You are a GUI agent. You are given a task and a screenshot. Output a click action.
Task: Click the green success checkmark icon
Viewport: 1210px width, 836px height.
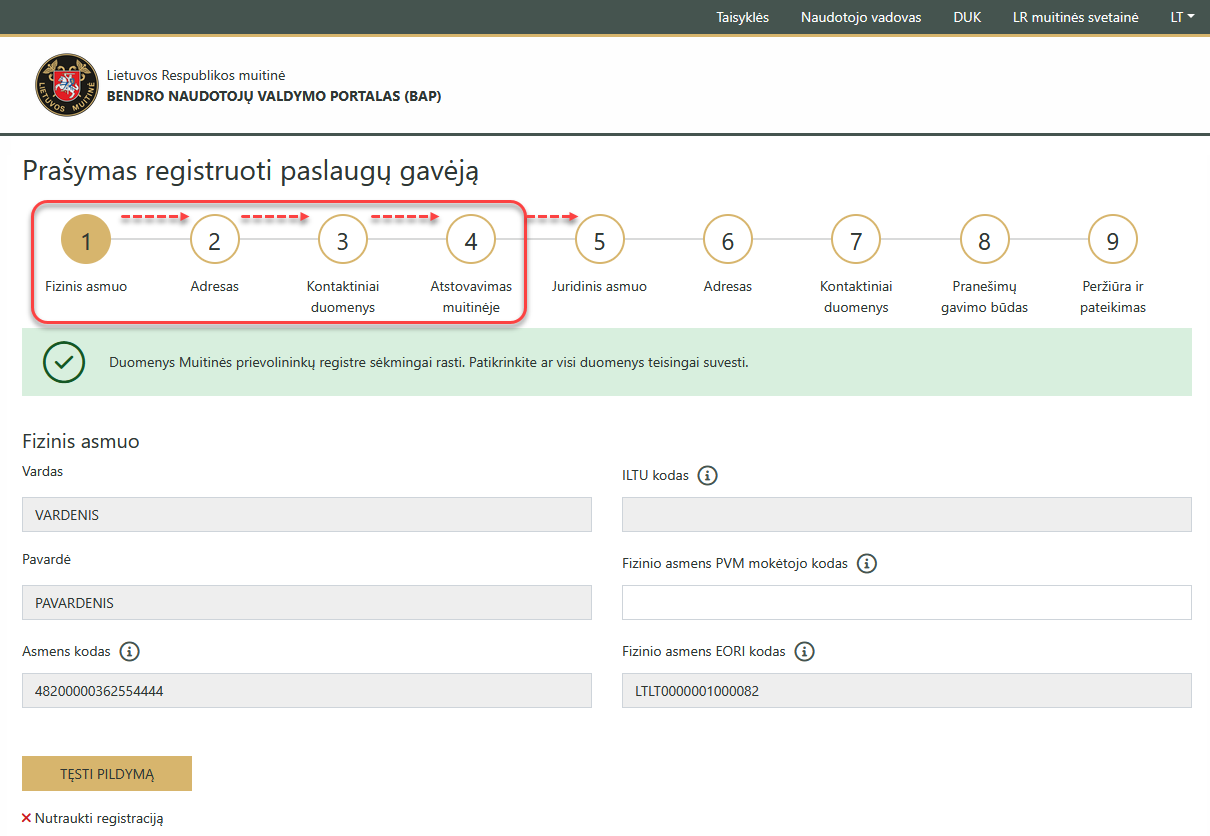[64, 363]
